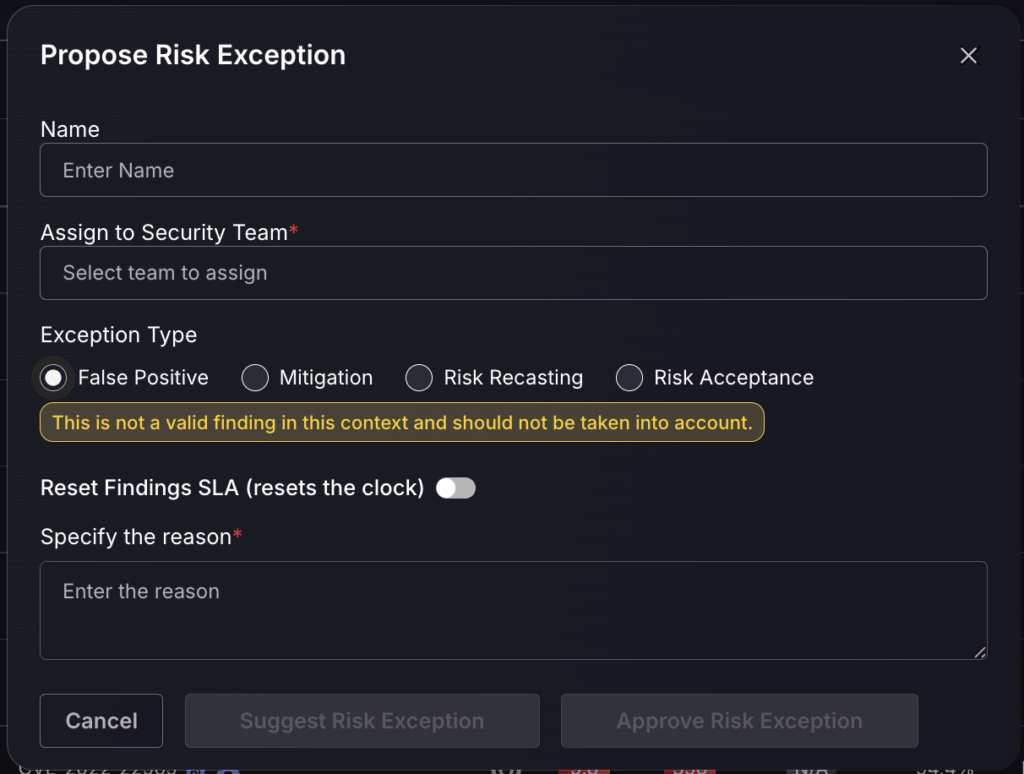Click the Name field label
The width and height of the screenshot is (1024, 774).
(x=70, y=129)
